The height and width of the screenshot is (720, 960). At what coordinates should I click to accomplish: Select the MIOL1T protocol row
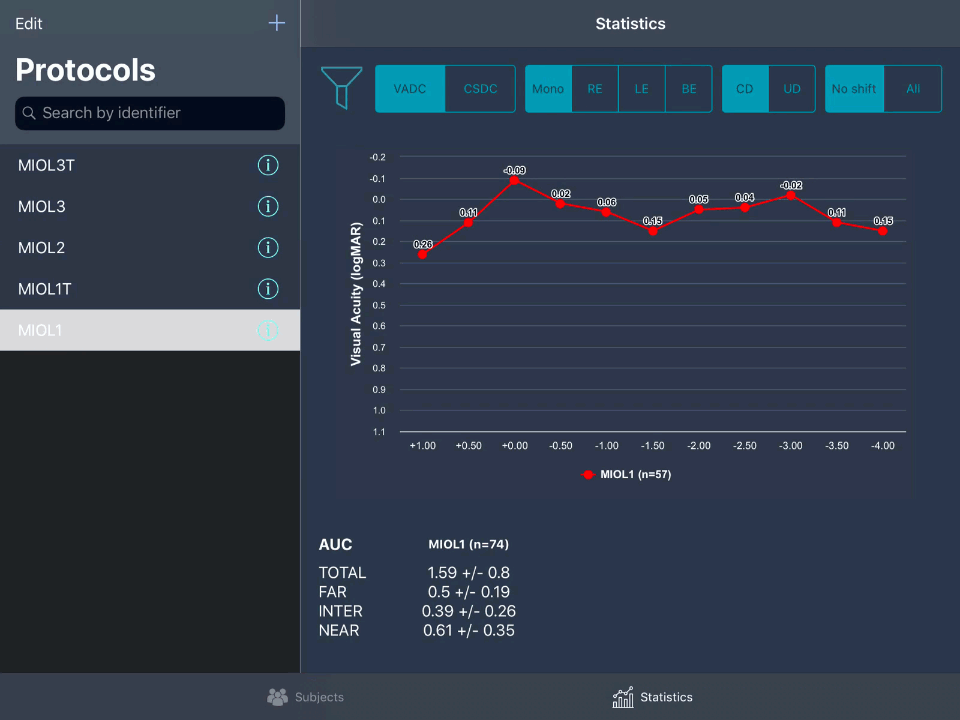coord(150,288)
